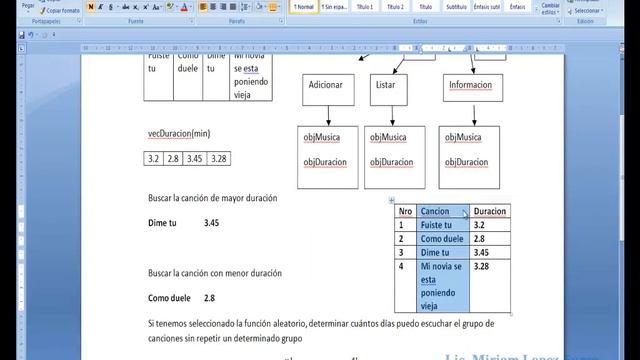This screenshot has width=640, height=360.
Task: Click the table move handle
Action: 391,200
